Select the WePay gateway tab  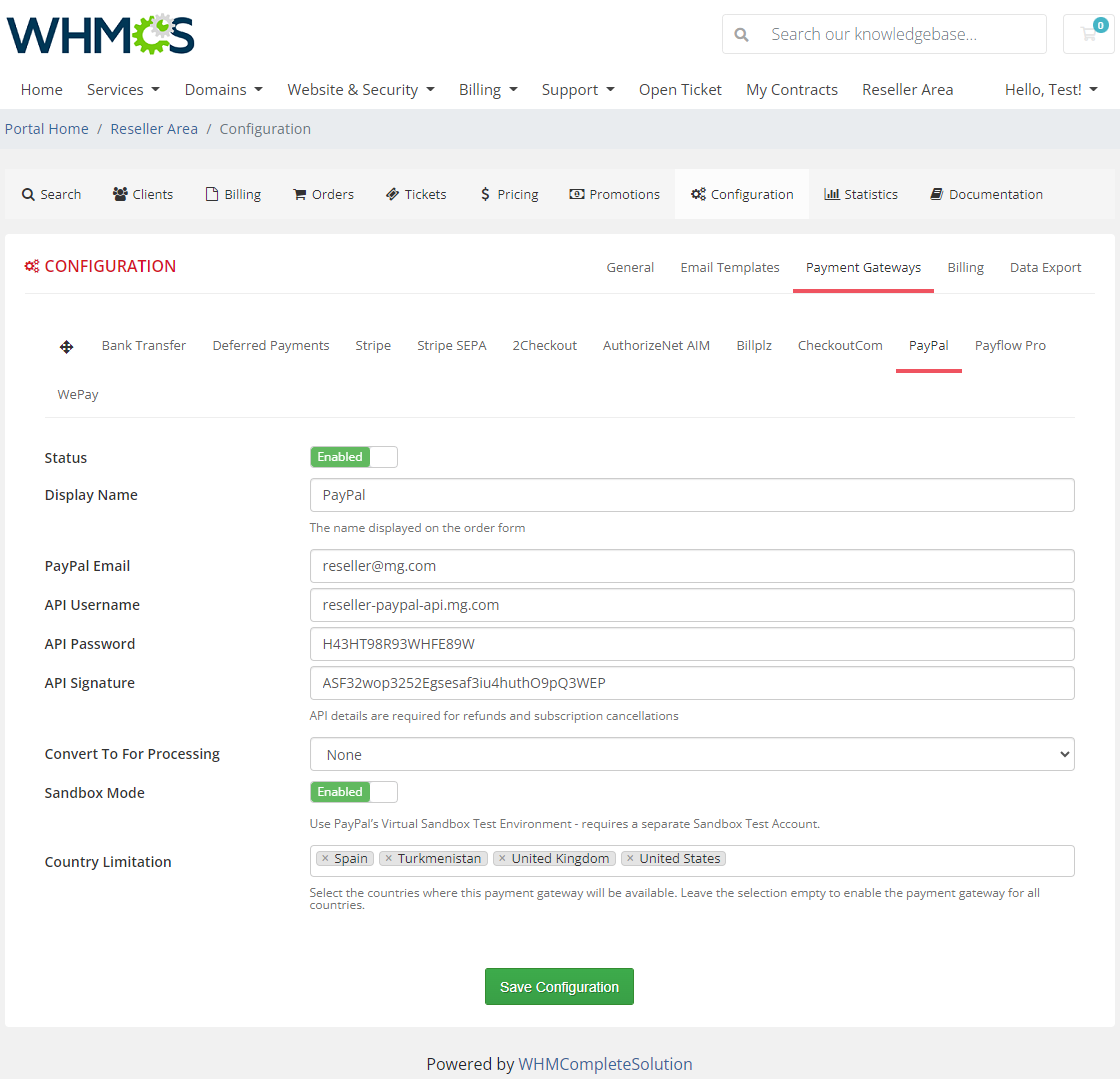(x=78, y=395)
